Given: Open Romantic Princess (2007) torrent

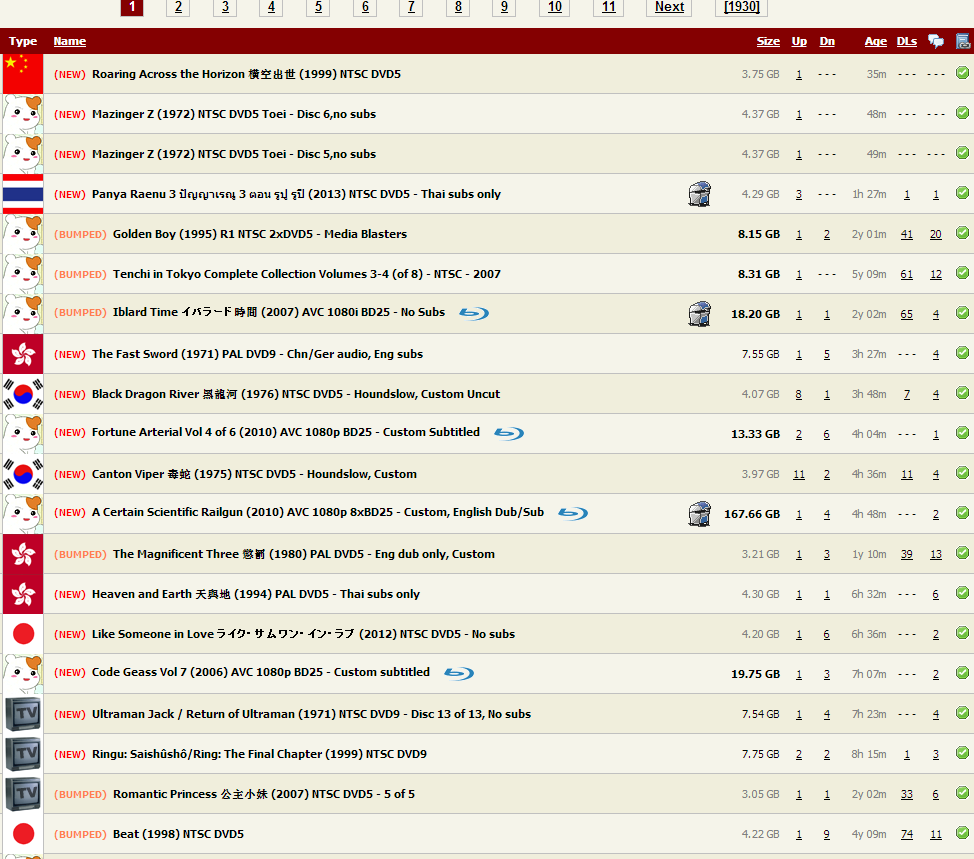Looking at the screenshot, I should [x=264, y=794].
